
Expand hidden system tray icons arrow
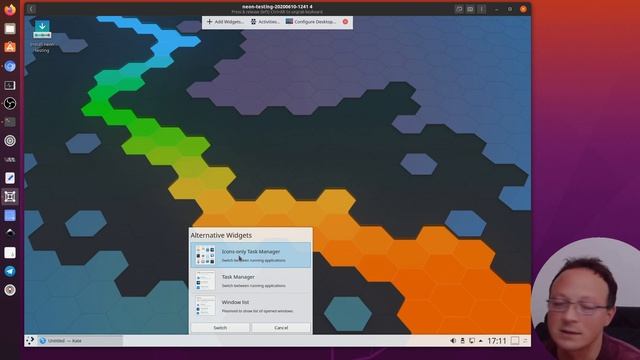point(481,340)
